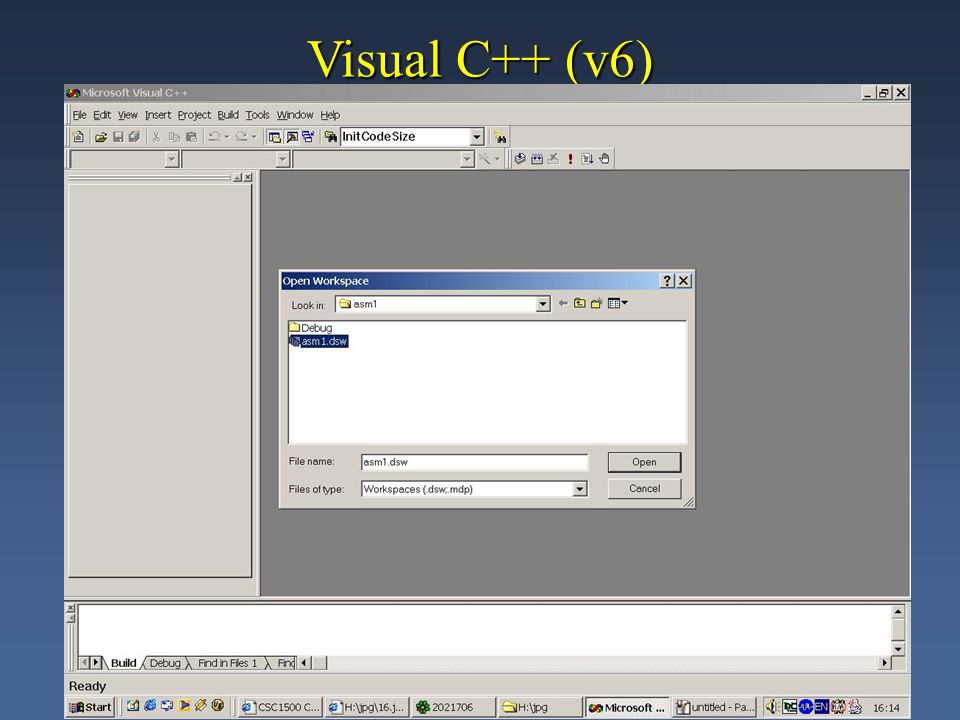Switch to untitled - Paint taskbar button

(714, 707)
